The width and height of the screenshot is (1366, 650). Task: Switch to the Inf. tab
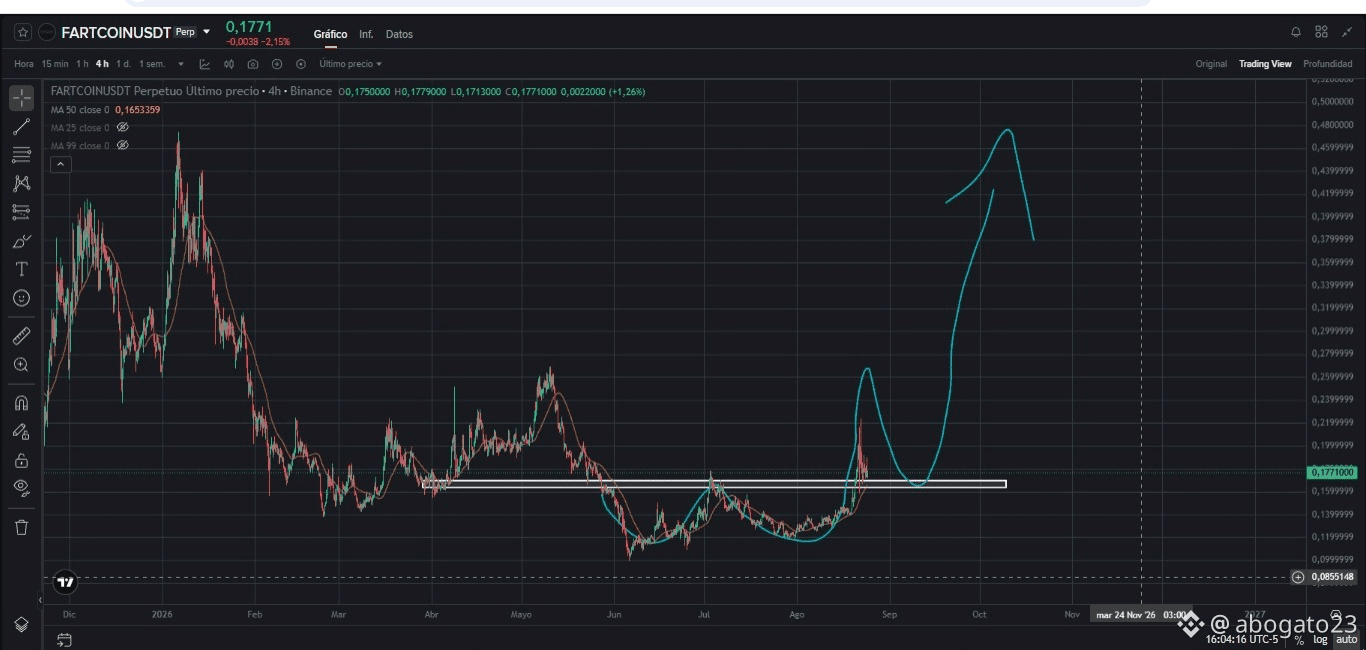click(366, 34)
